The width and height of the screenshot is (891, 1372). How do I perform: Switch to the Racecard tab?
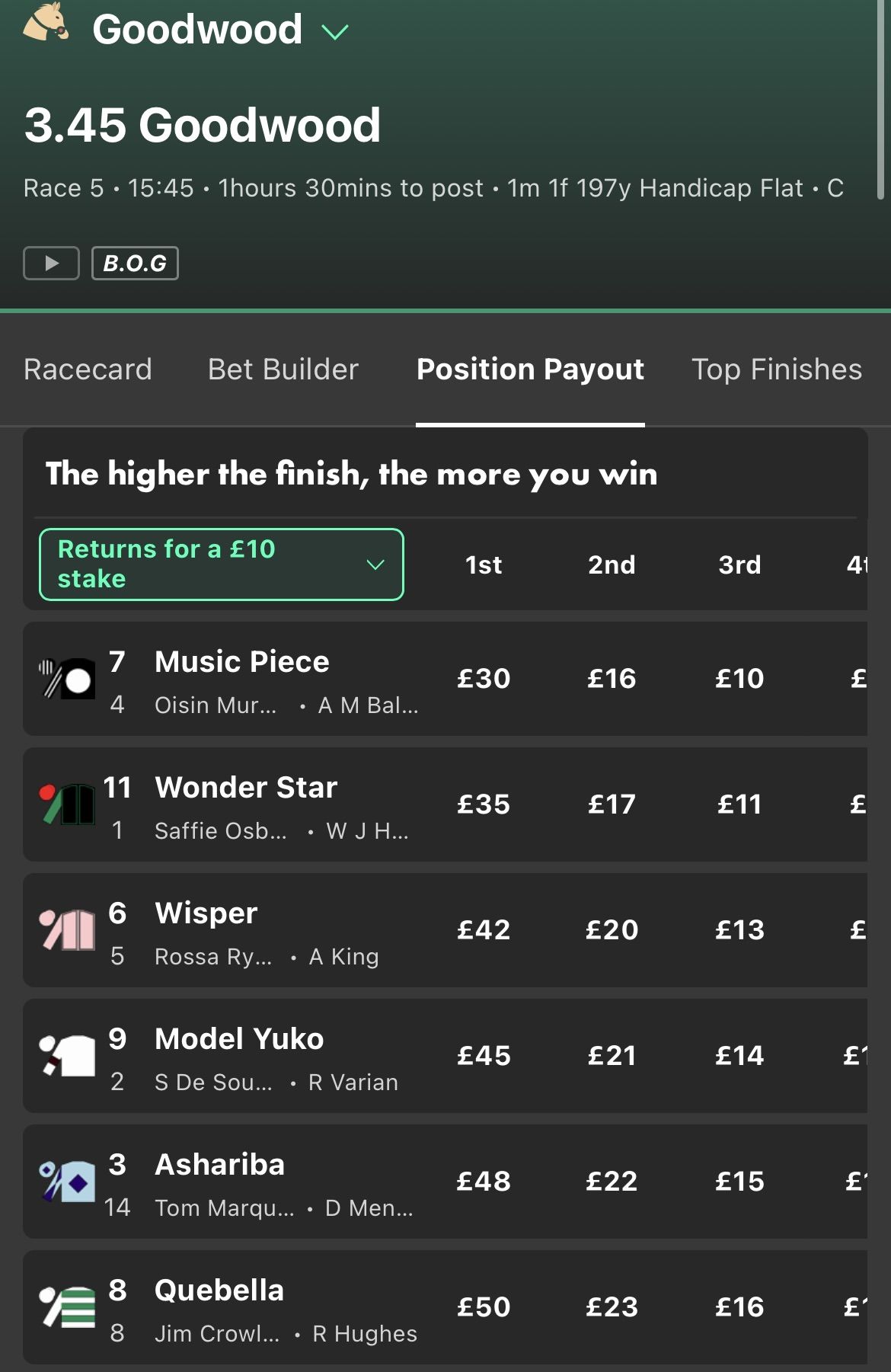[88, 369]
